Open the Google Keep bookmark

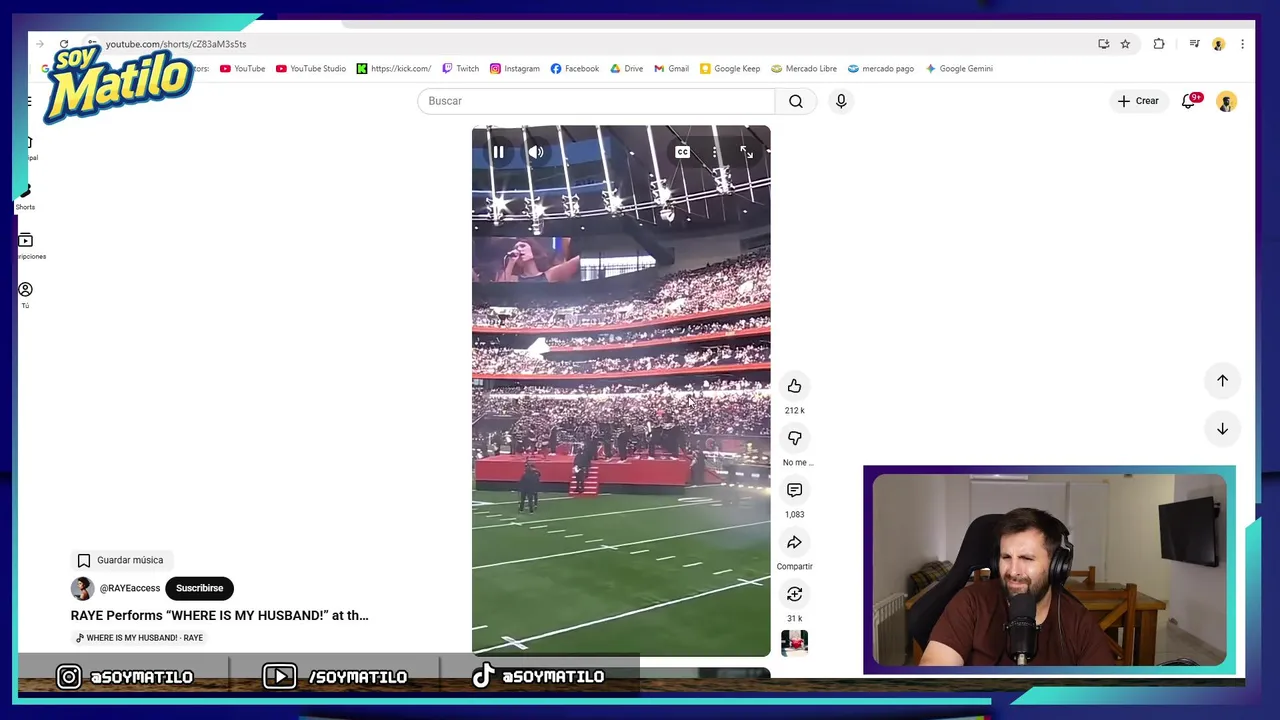coord(730,69)
